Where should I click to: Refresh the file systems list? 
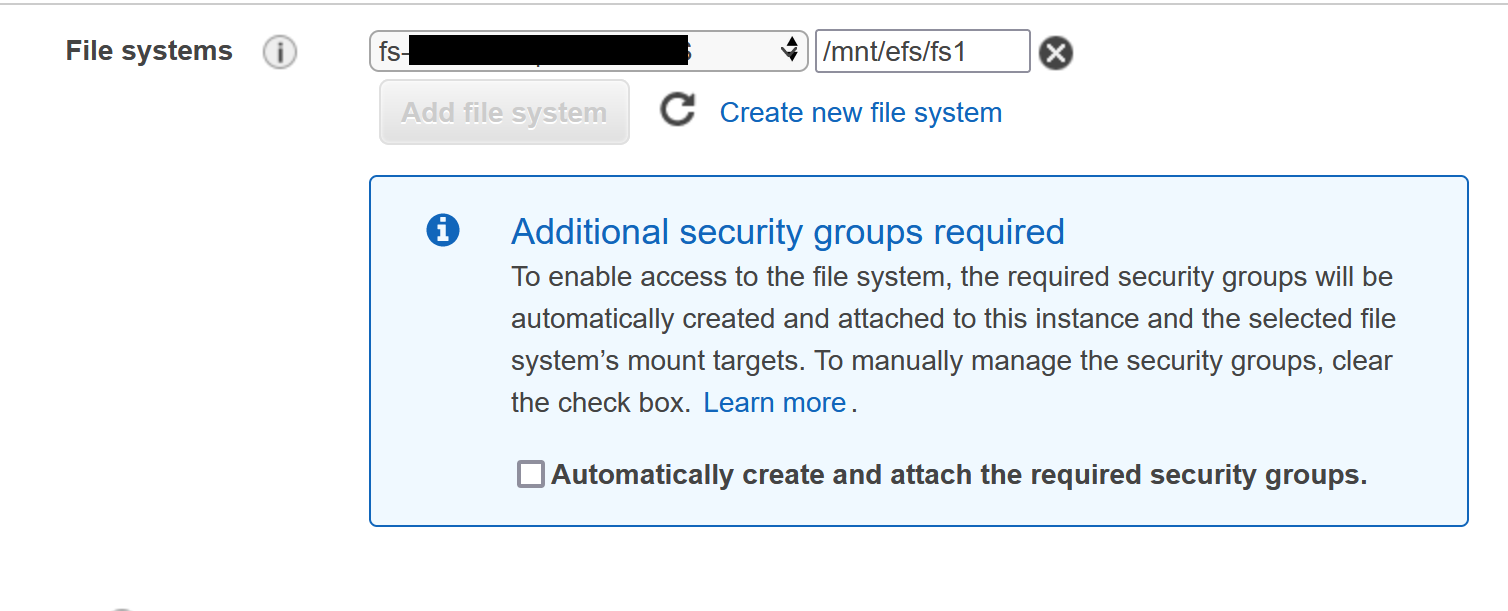[677, 111]
